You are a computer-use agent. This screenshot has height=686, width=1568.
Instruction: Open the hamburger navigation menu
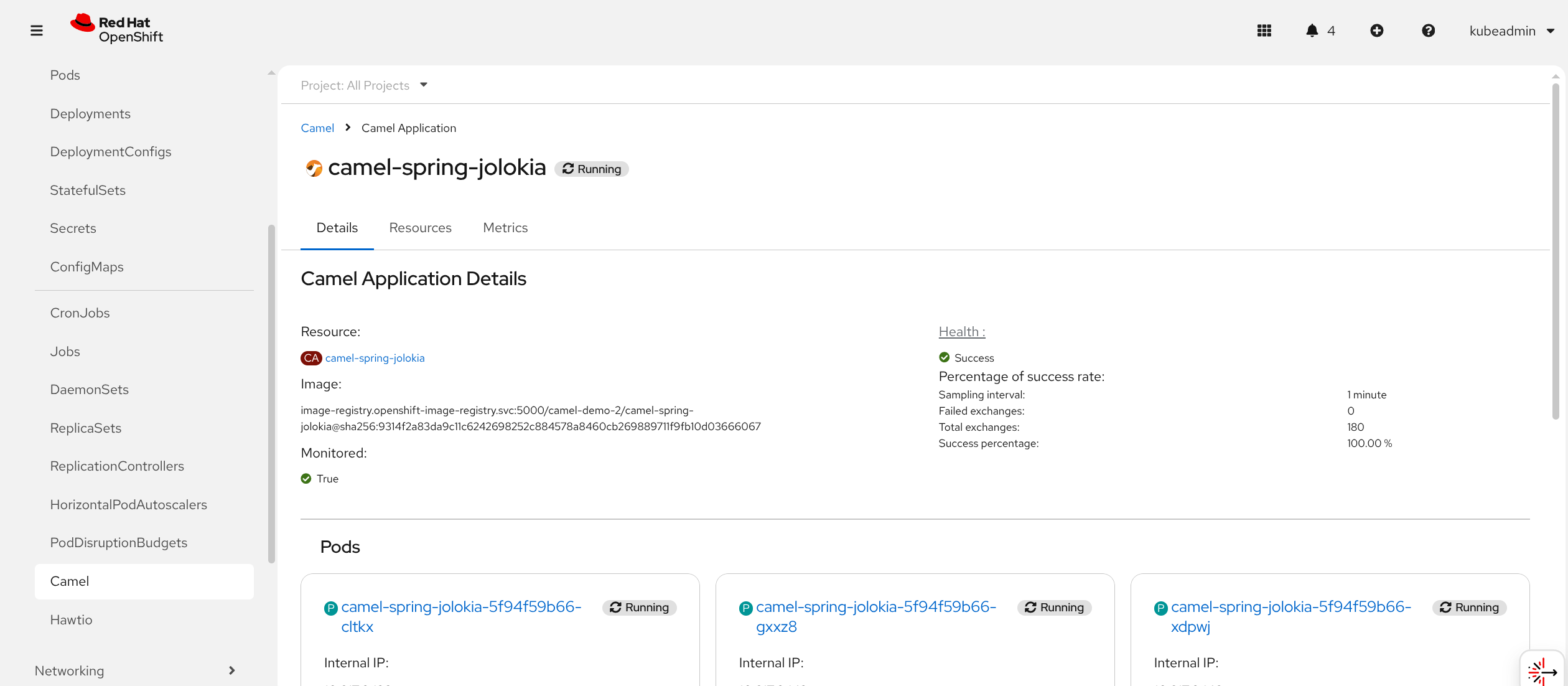tap(37, 31)
